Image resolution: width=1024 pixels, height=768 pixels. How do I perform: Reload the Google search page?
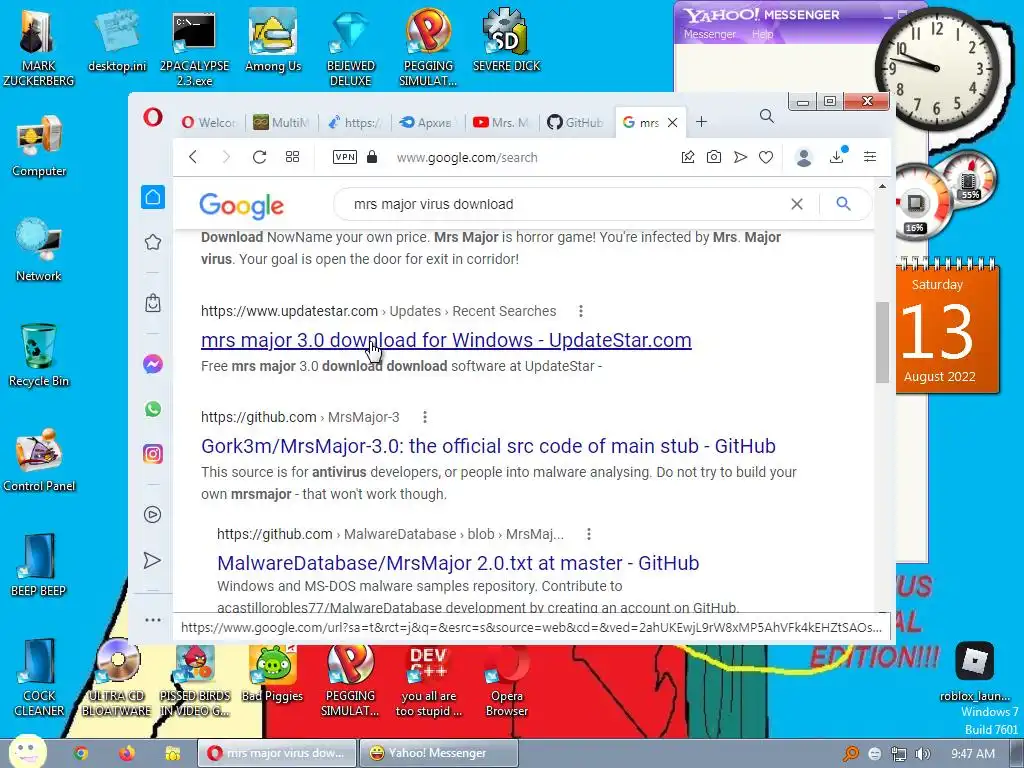(x=259, y=157)
